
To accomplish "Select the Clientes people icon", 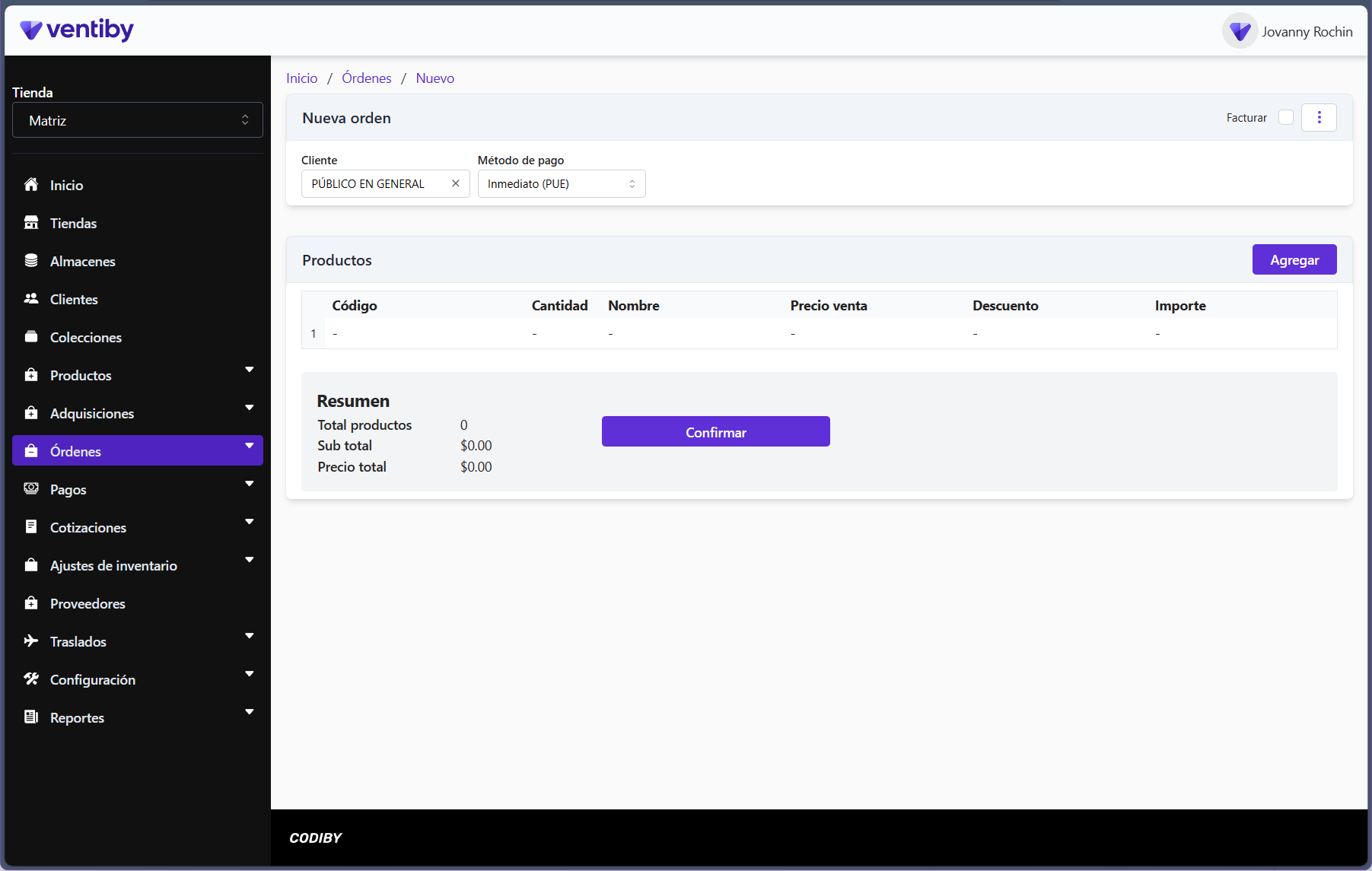I will click(31, 298).
